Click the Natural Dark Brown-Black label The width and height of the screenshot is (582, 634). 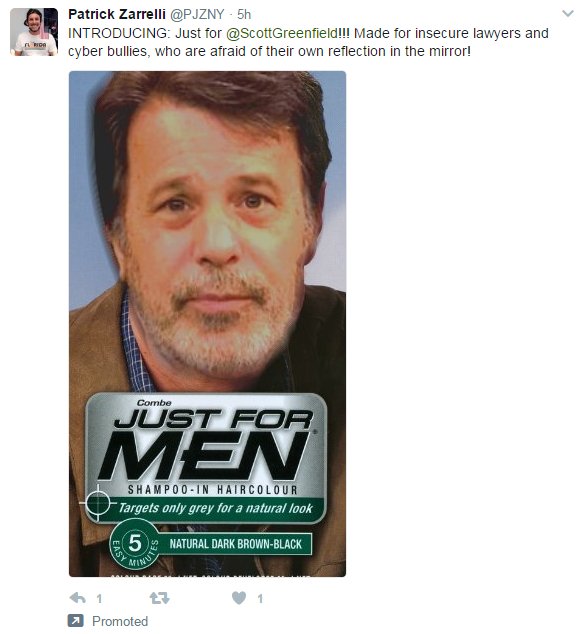[235, 544]
